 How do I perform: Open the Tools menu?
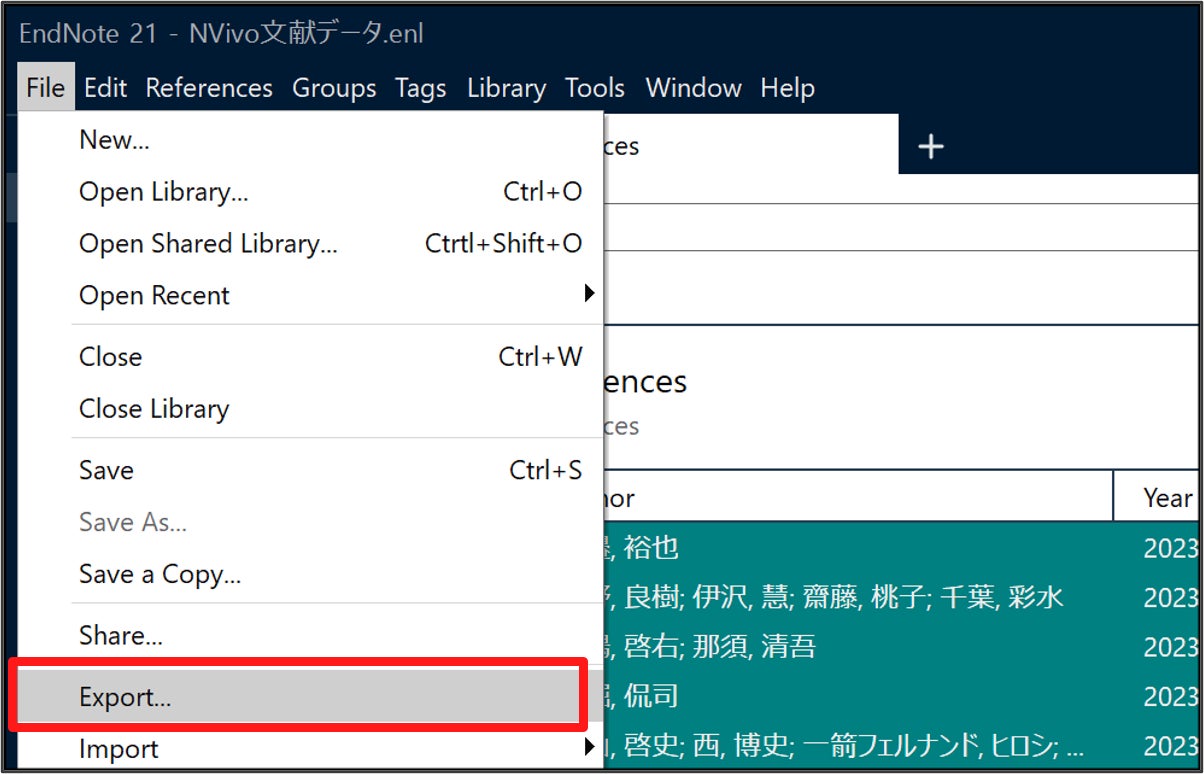coord(595,88)
